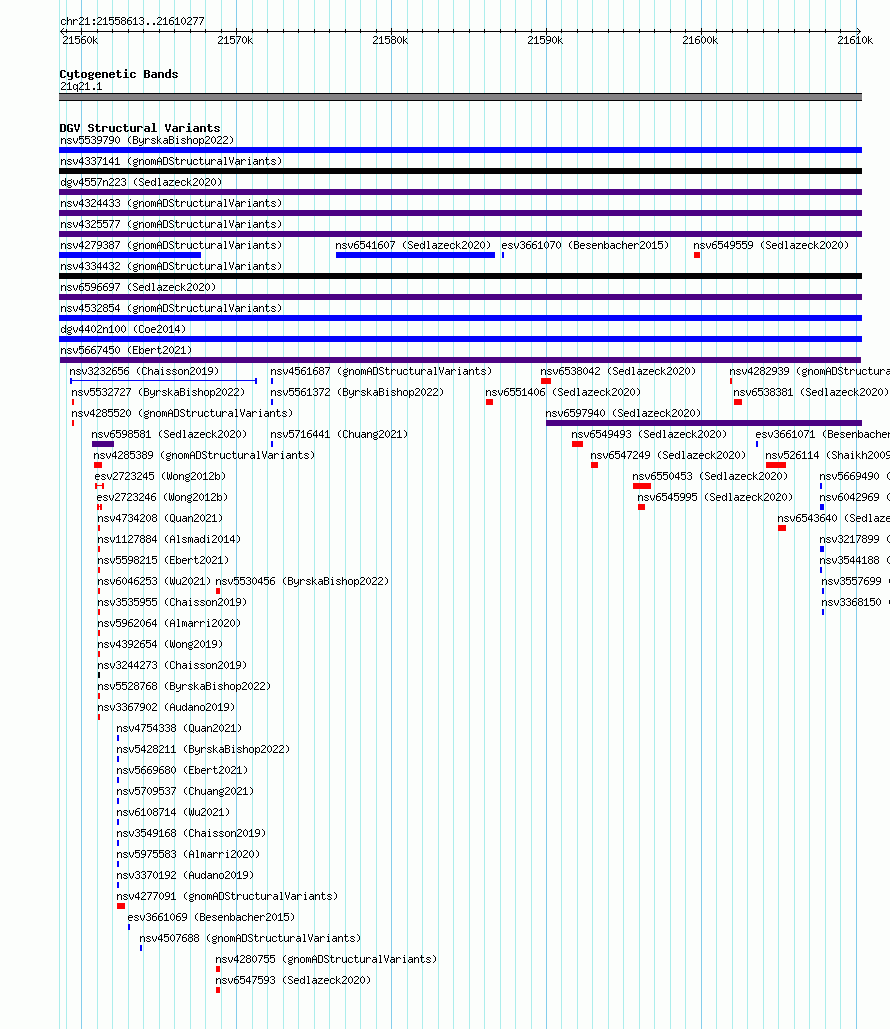Click the red nsv6538042 marker
The image size is (890, 1029).
point(546,381)
